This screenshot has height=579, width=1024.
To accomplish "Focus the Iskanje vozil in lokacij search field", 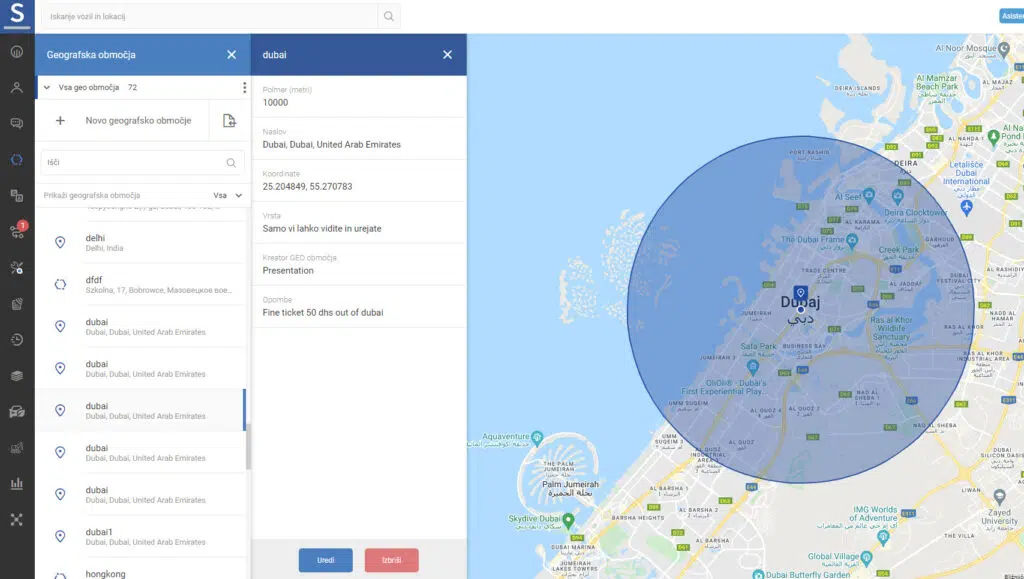I will (x=209, y=16).
